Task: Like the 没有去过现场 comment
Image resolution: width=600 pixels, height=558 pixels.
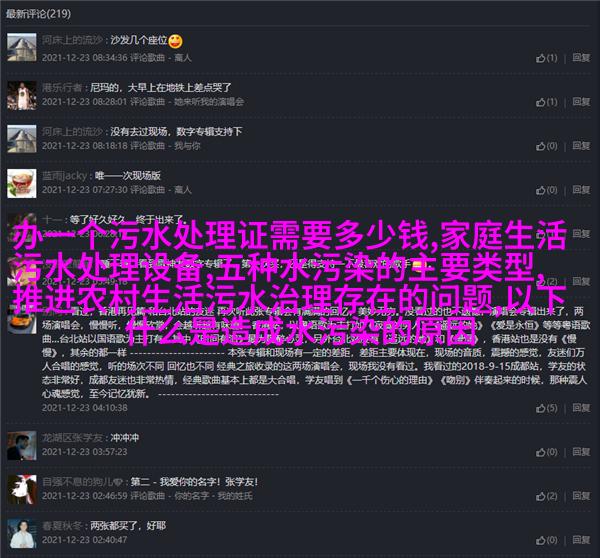Action: 546,146
